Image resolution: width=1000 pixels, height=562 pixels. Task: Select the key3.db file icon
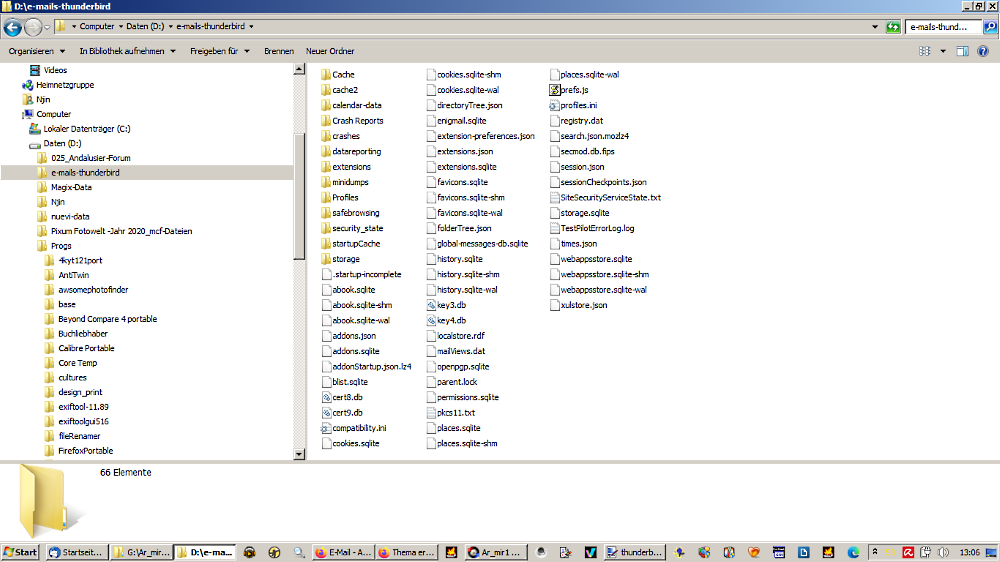(x=431, y=305)
